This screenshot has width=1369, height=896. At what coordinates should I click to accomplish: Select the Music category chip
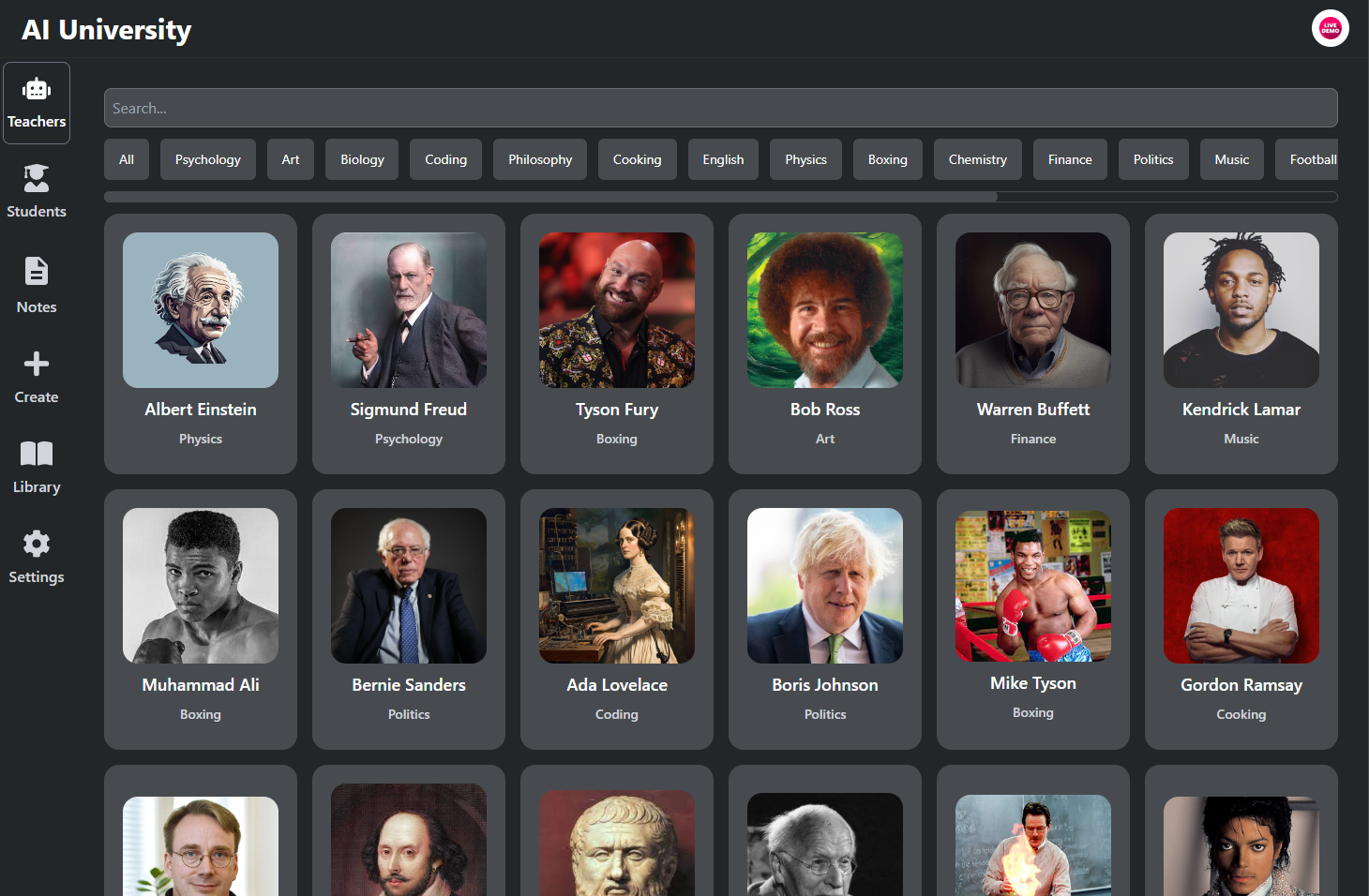coord(1231,159)
